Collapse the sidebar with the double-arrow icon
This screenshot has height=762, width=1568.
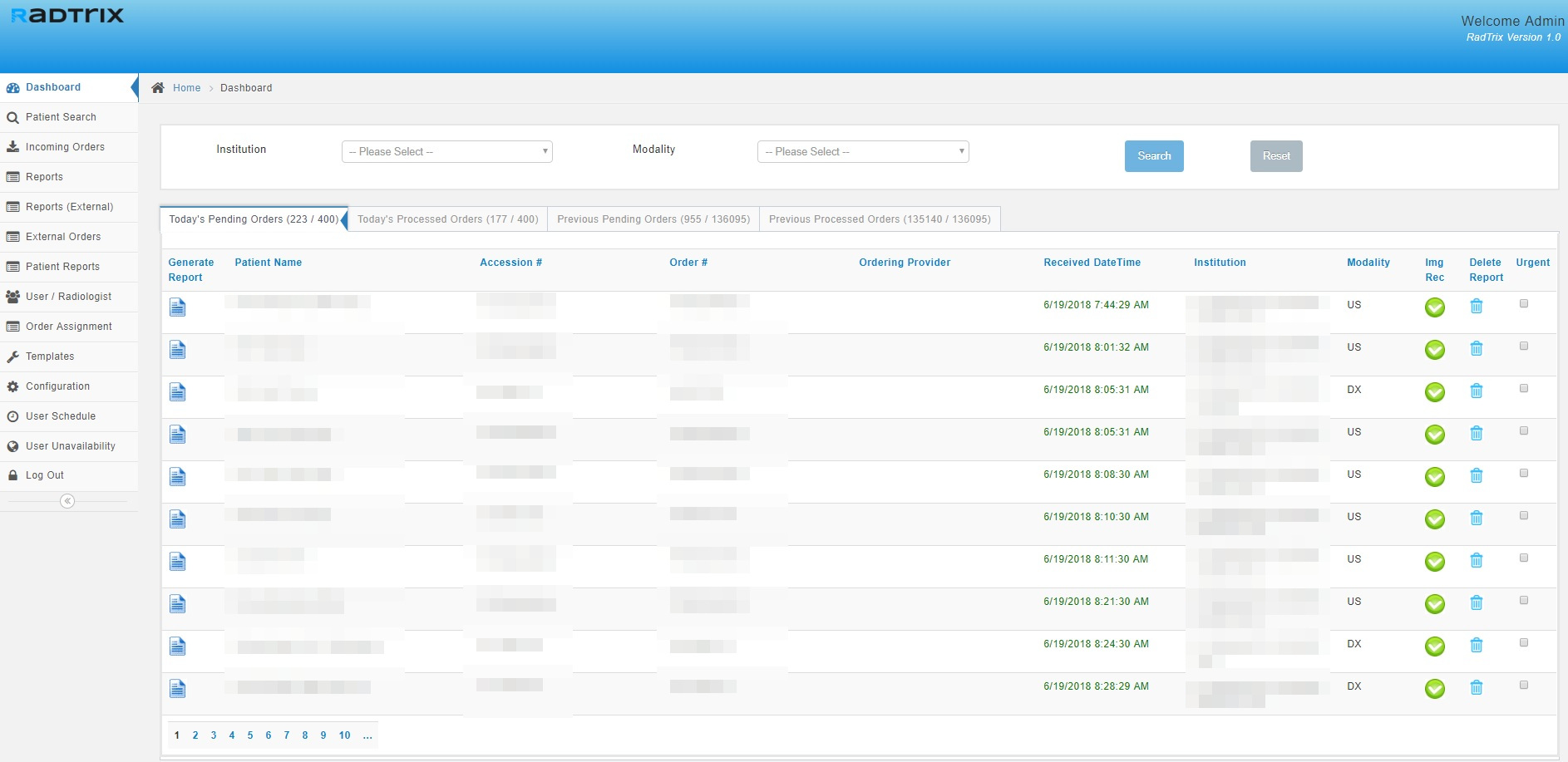pyautogui.click(x=68, y=501)
